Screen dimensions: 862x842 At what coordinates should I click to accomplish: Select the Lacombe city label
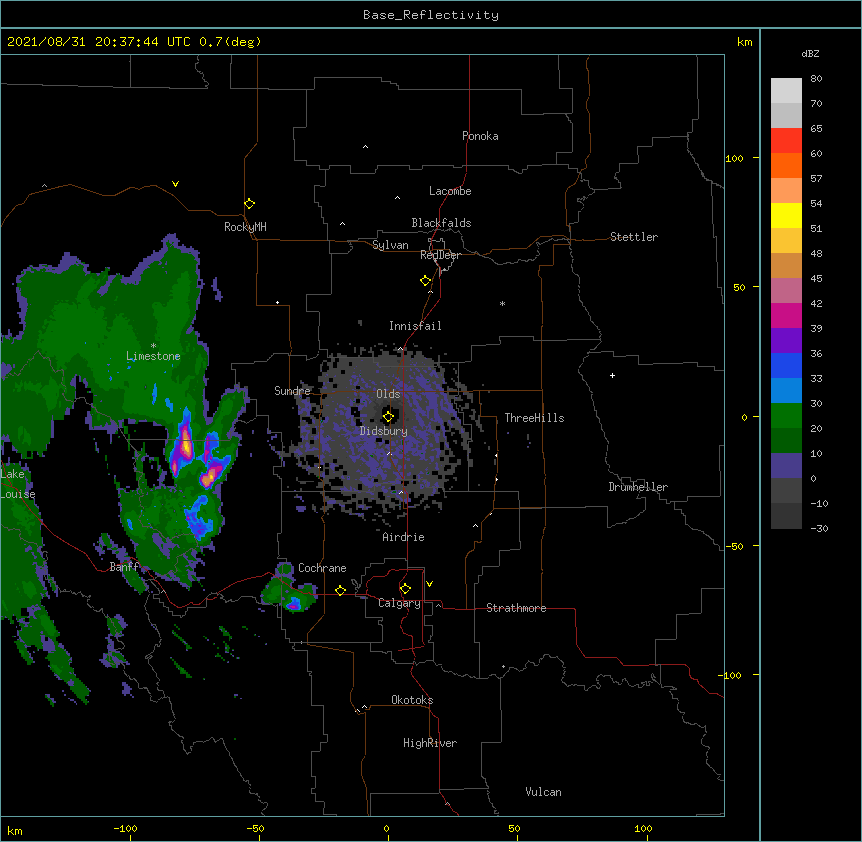point(450,191)
